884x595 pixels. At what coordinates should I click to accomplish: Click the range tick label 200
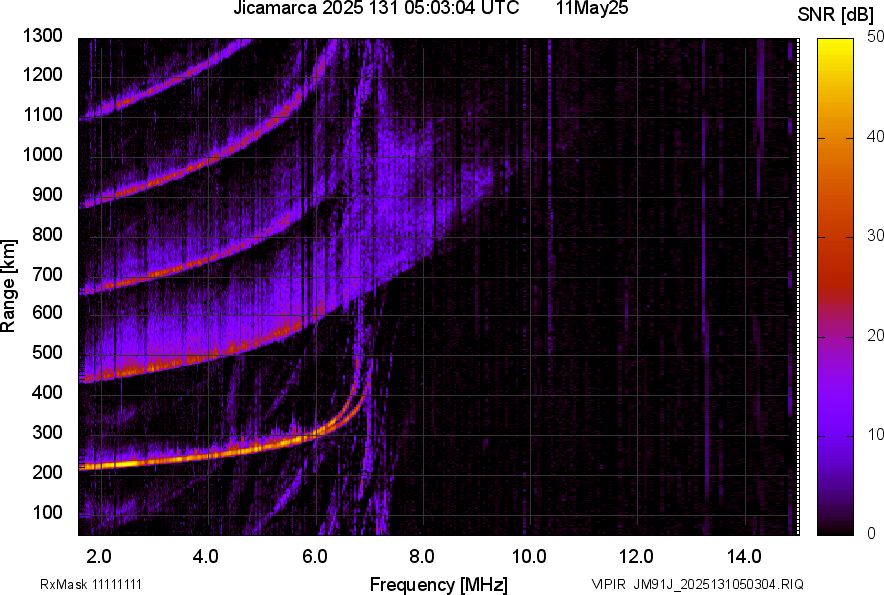(x=47, y=472)
